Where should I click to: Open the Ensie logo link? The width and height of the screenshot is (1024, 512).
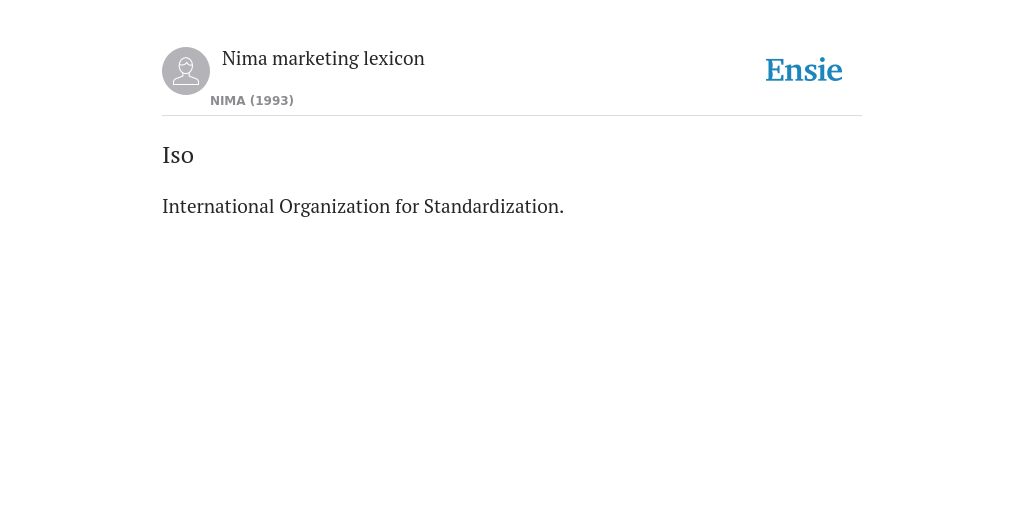click(x=804, y=70)
